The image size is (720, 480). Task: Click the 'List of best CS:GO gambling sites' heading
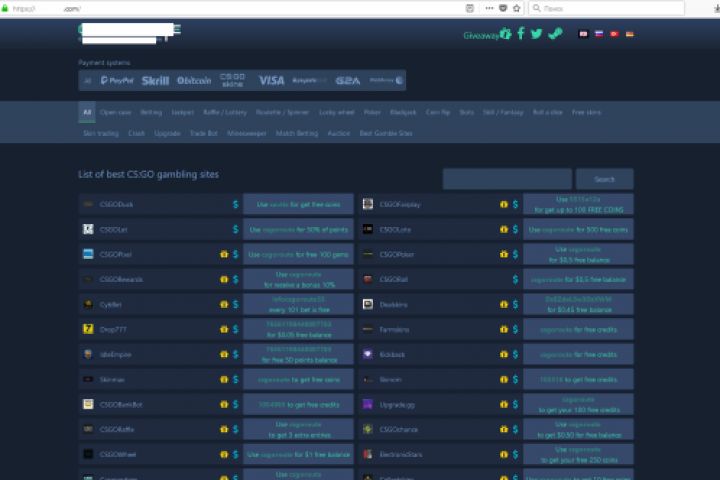[148, 175]
